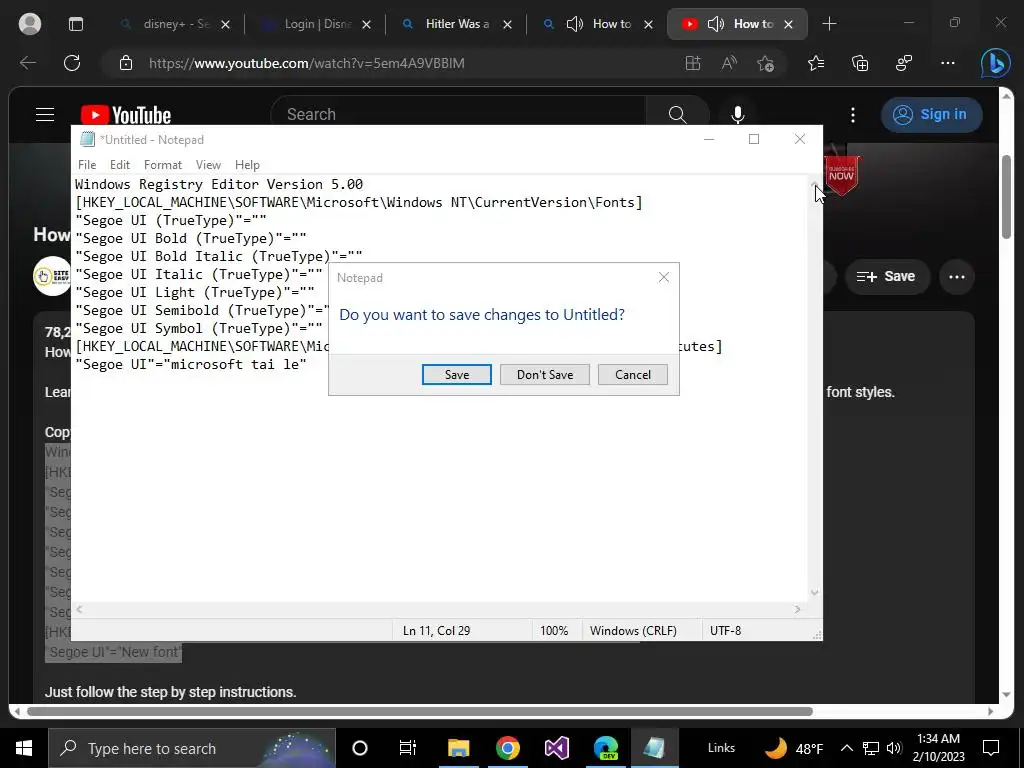Click the Links toolbar on taskbar
This screenshot has width=1024, height=768.
tap(721, 748)
